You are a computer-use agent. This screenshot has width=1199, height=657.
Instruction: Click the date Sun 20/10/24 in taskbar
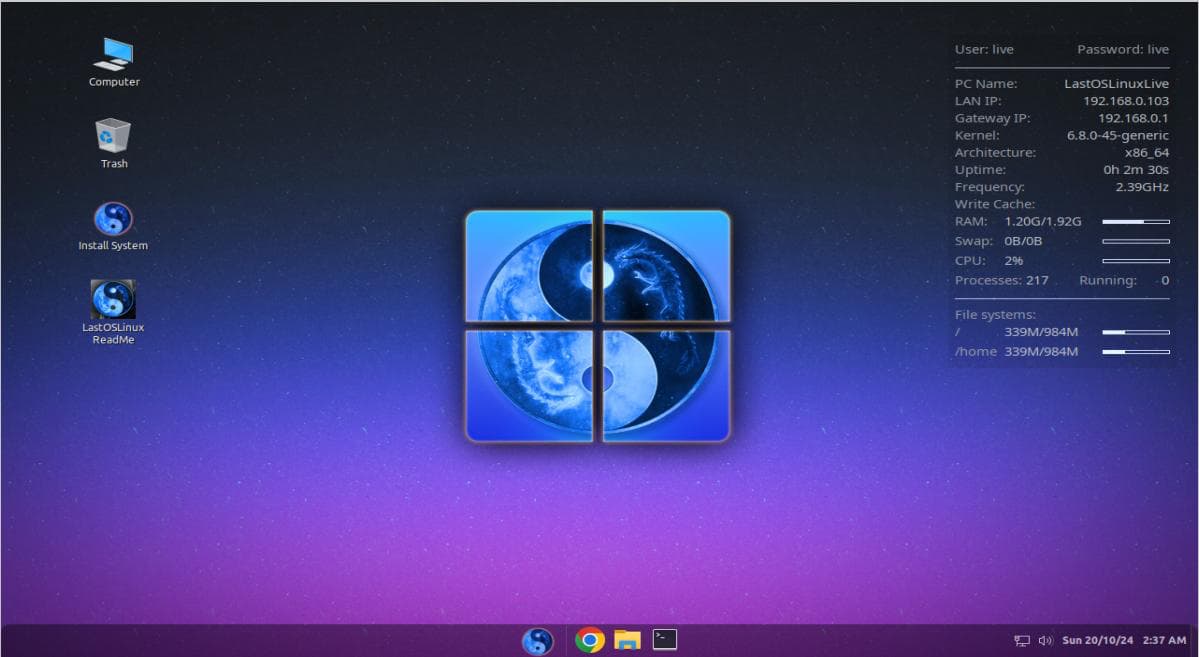pyautogui.click(x=1095, y=640)
